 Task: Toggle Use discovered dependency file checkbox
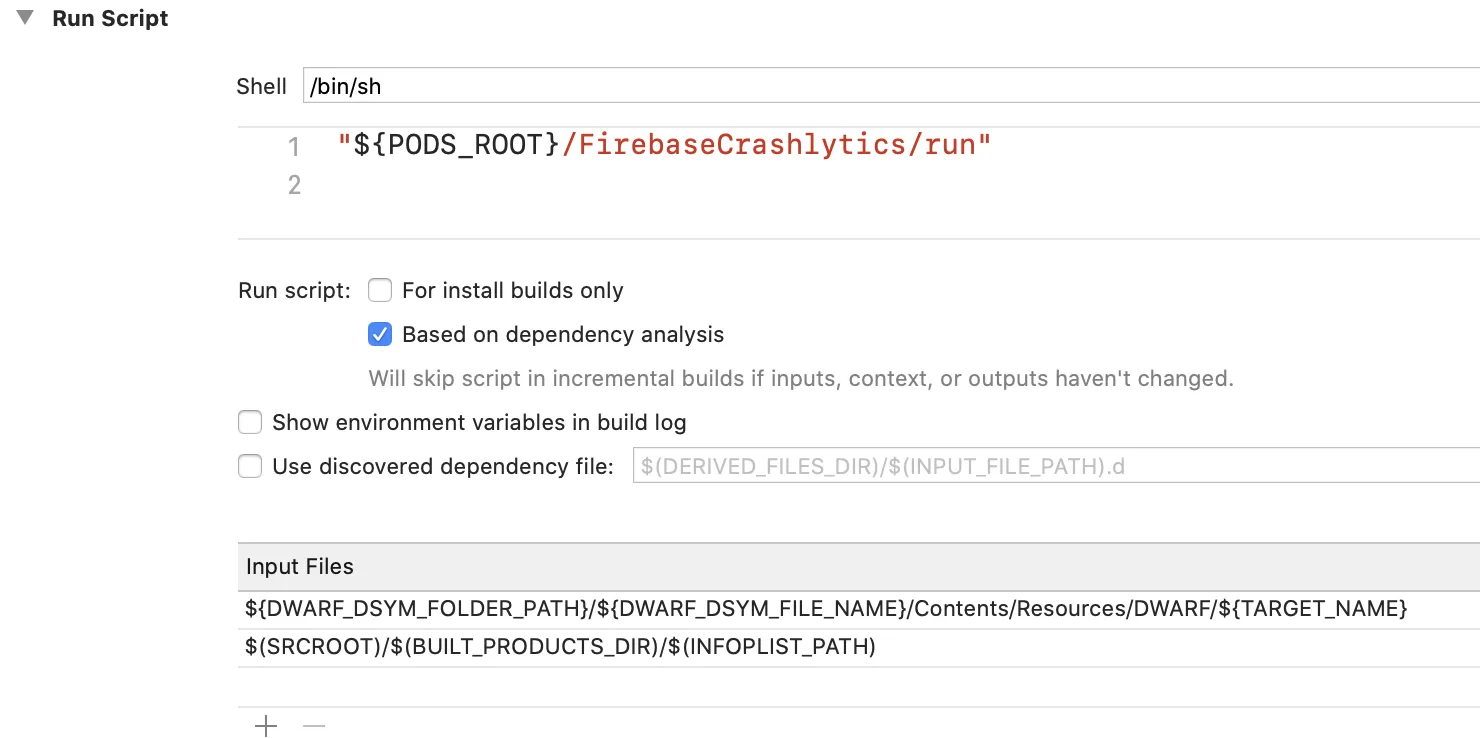250,466
